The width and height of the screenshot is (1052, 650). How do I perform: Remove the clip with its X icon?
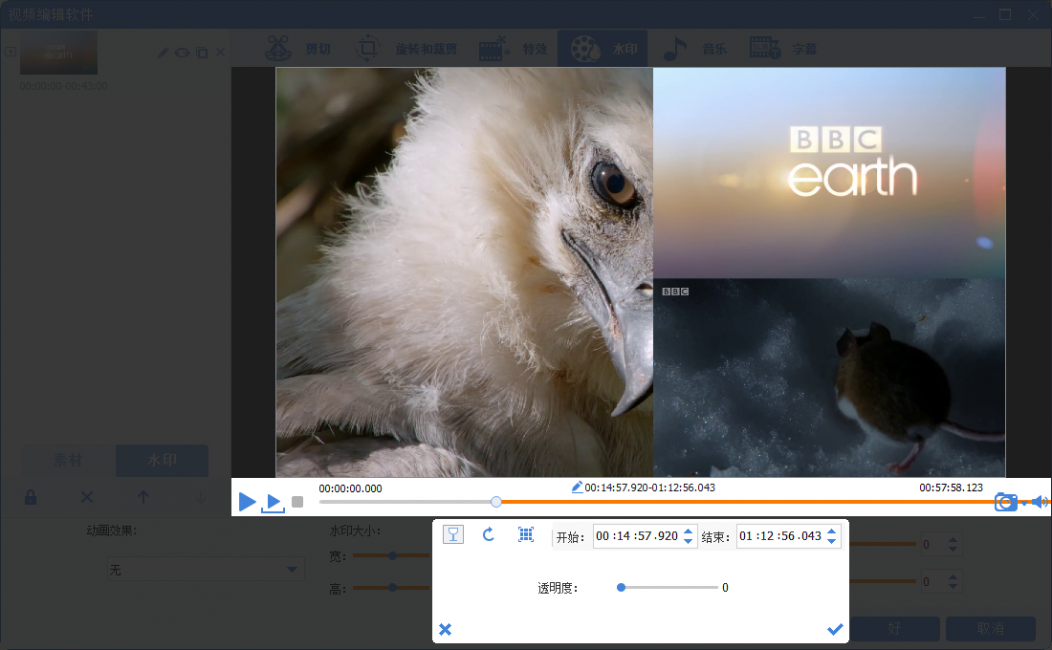point(220,52)
